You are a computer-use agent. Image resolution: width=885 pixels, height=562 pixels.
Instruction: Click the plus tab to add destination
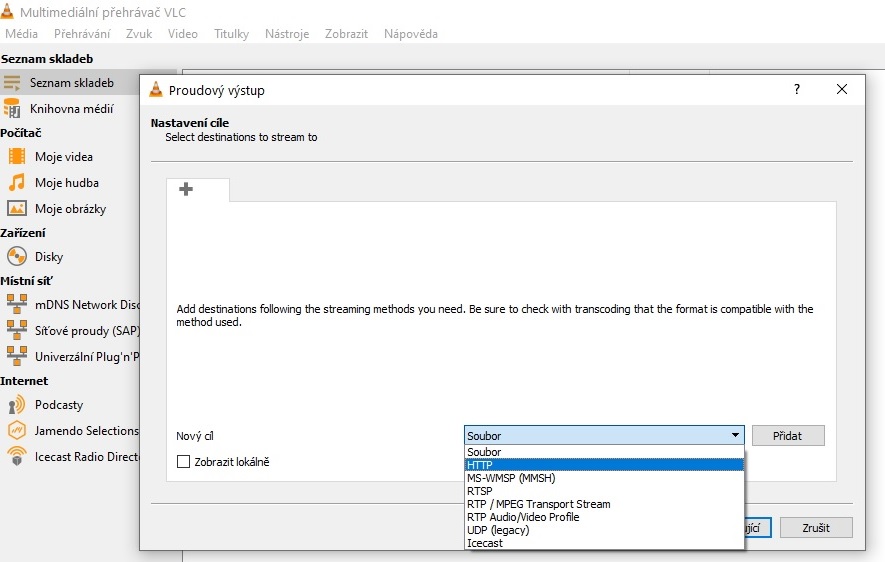click(186, 189)
